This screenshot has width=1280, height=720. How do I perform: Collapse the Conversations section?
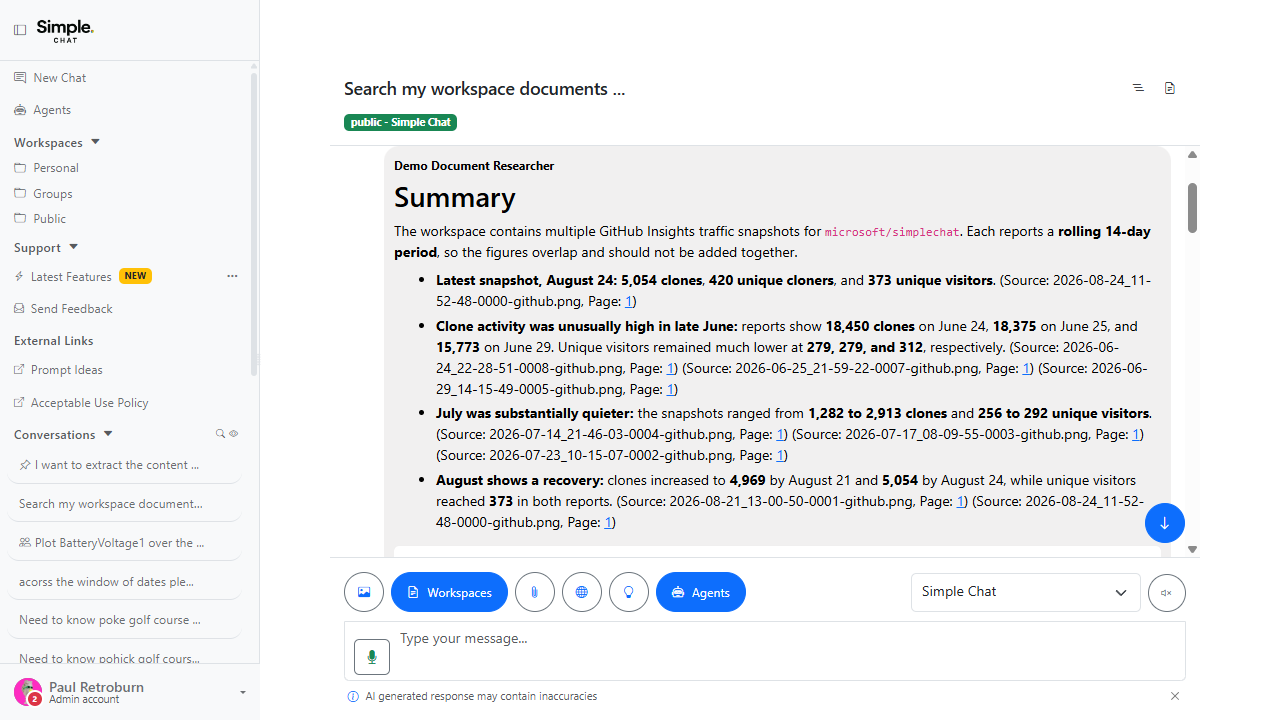[x=108, y=434]
